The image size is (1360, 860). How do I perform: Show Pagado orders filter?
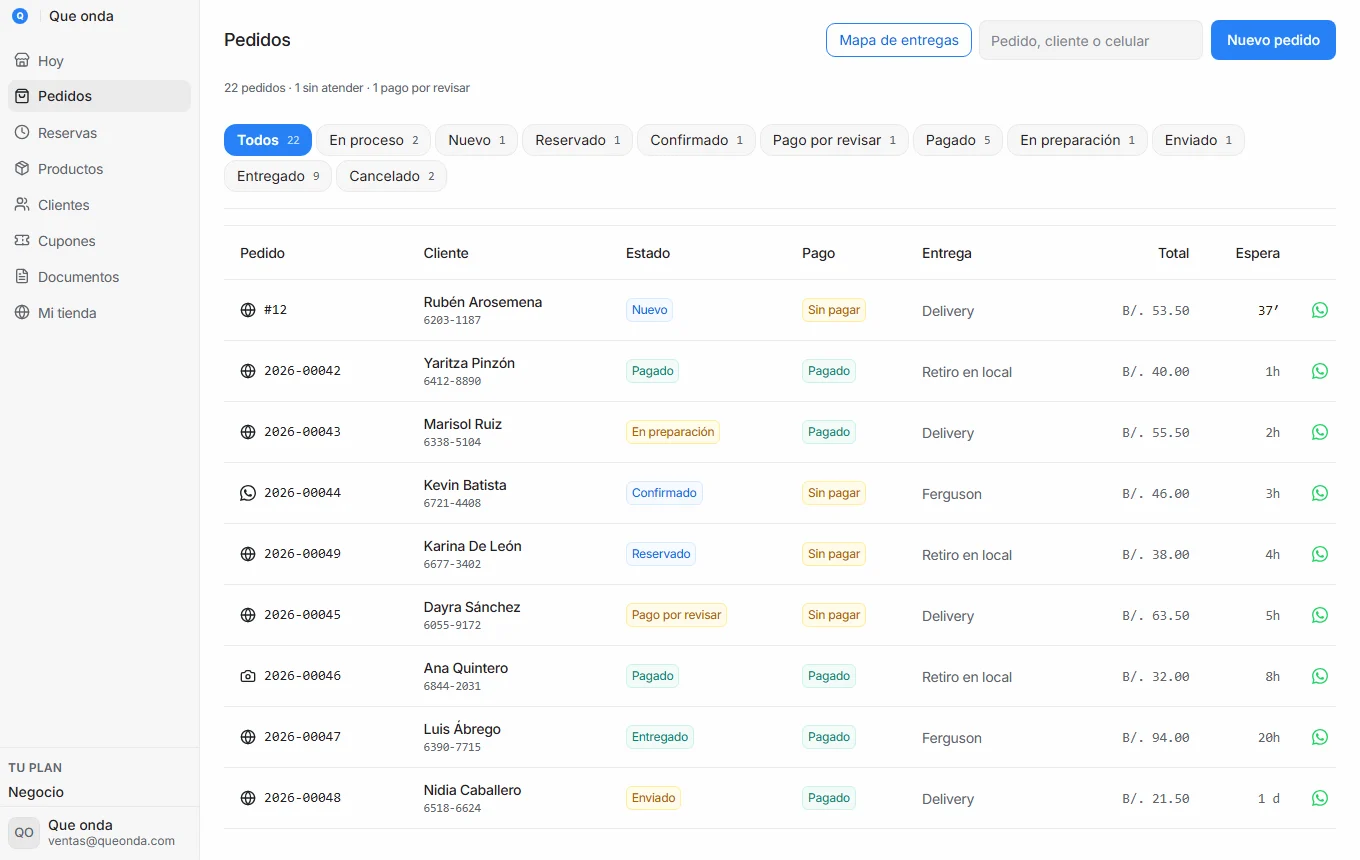958,140
